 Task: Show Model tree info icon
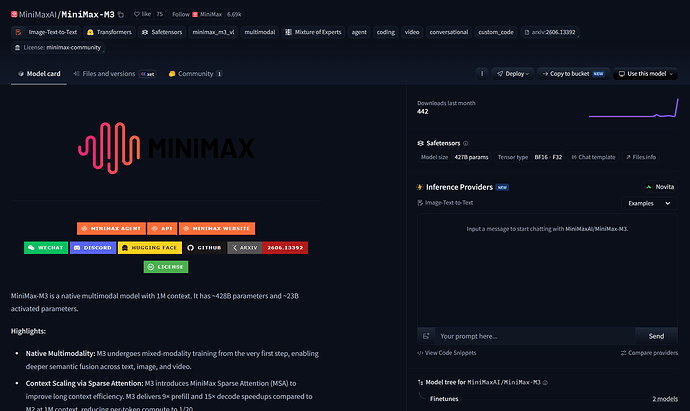[545, 383]
